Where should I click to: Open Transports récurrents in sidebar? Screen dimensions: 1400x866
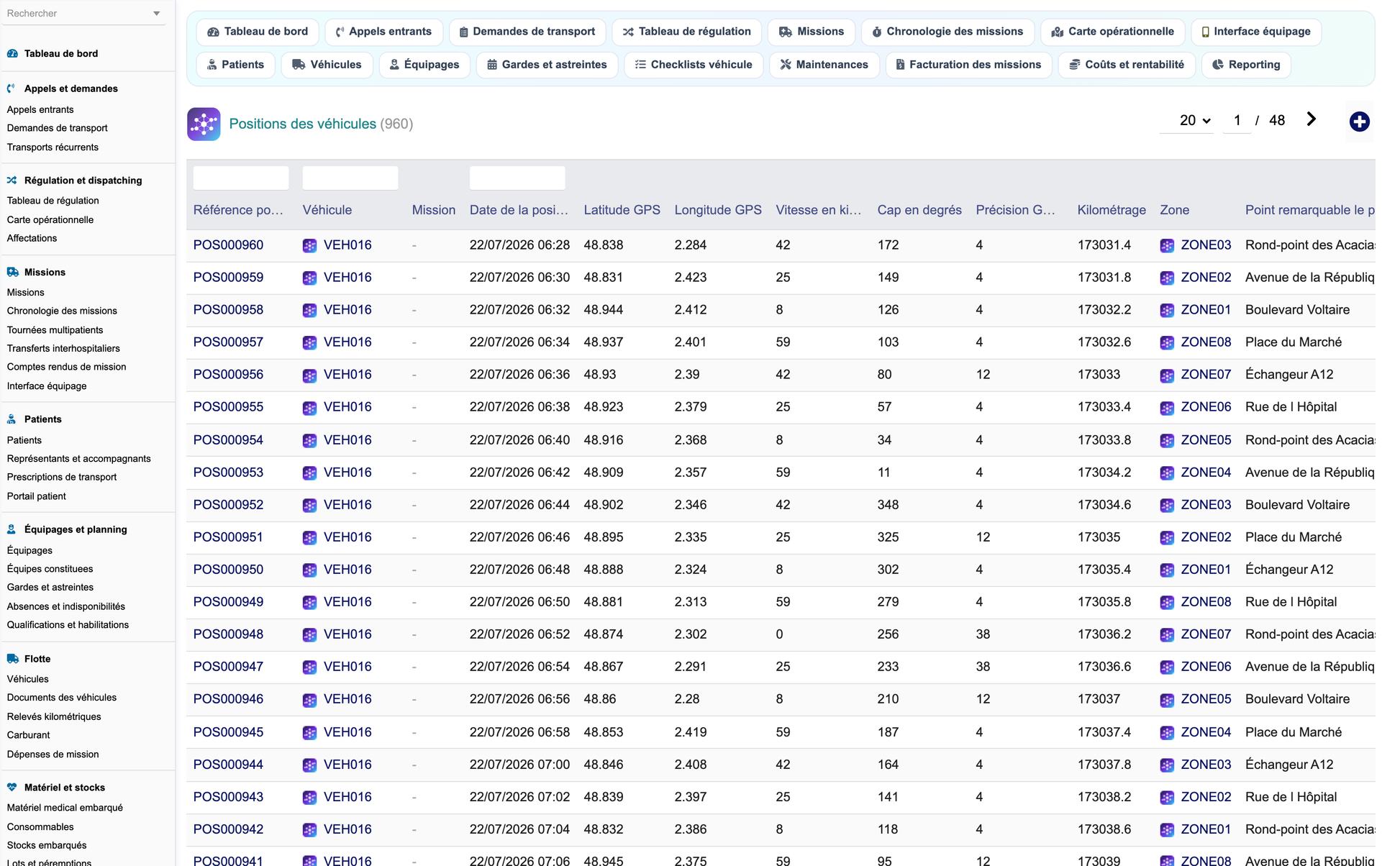53,147
